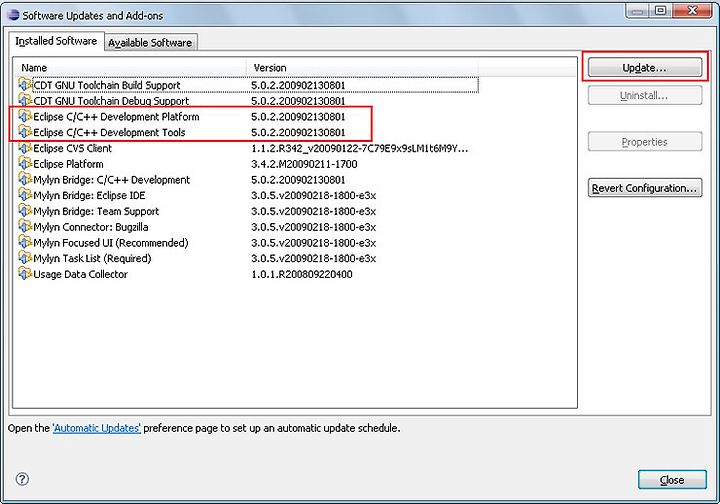Select Mylyn Connector: Bugzilla row

pyautogui.click(x=248, y=227)
